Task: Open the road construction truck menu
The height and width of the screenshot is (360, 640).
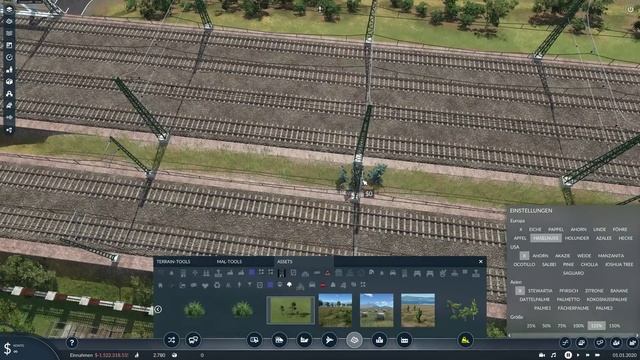Action: (254, 340)
